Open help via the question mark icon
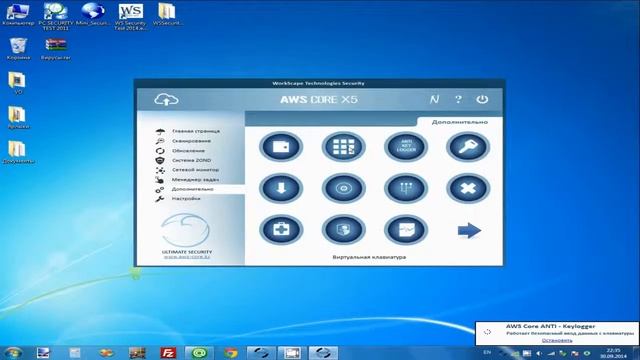The image size is (640, 360). click(458, 99)
